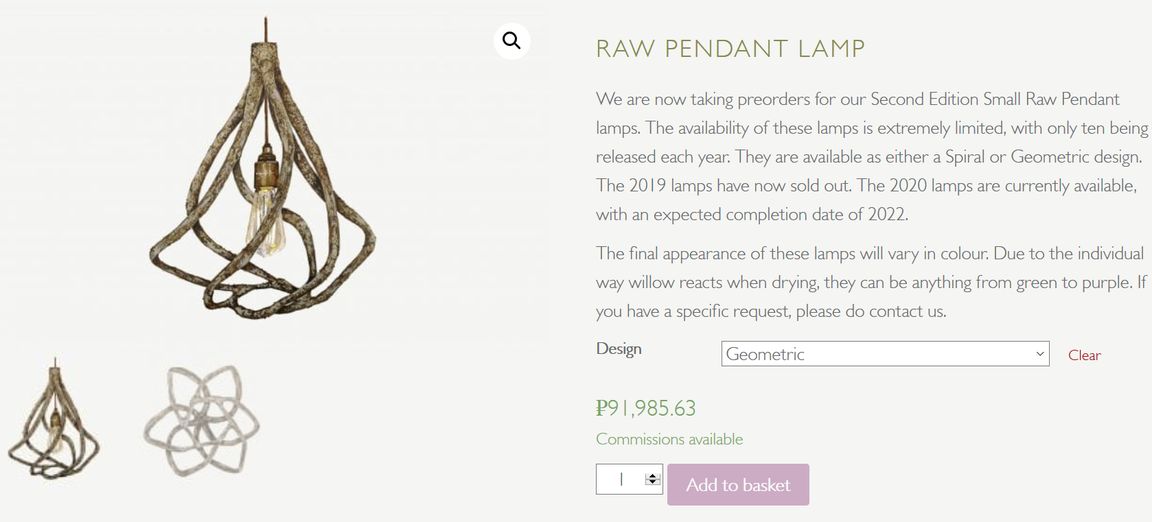This screenshot has height=522, width=1152.
Task: Click the magnifier zoom icon on product image
Action: point(511,41)
